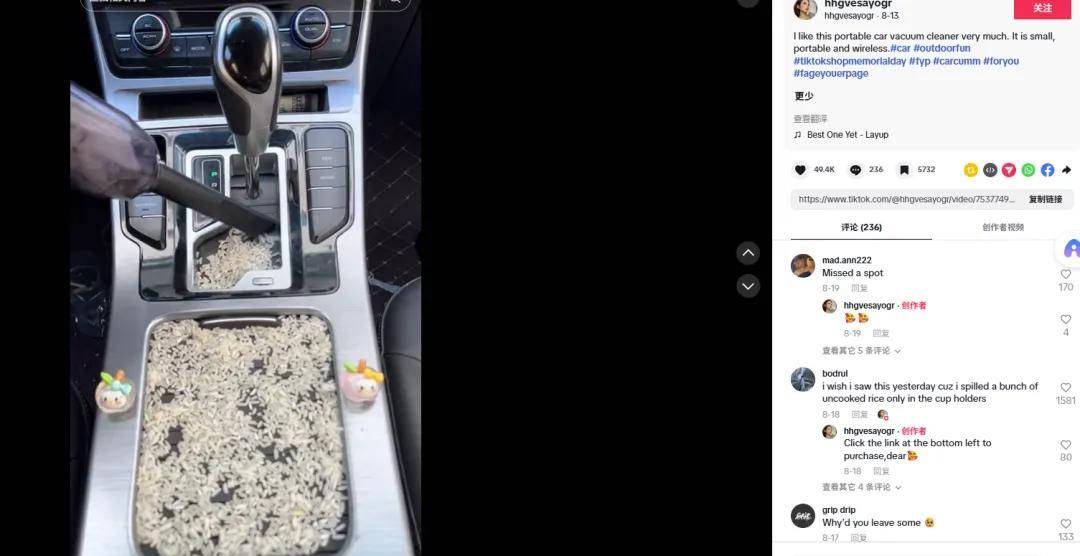Select the 评论 (236) tab
Screen dimensions: 1080x556
[x=861, y=227]
